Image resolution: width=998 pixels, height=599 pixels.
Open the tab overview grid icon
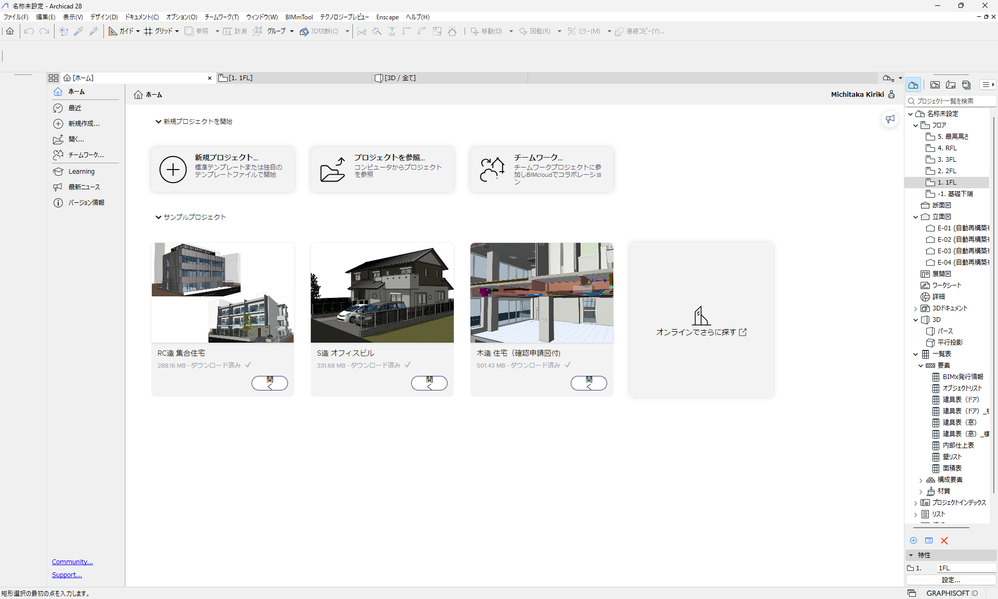click(x=53, y=78)
